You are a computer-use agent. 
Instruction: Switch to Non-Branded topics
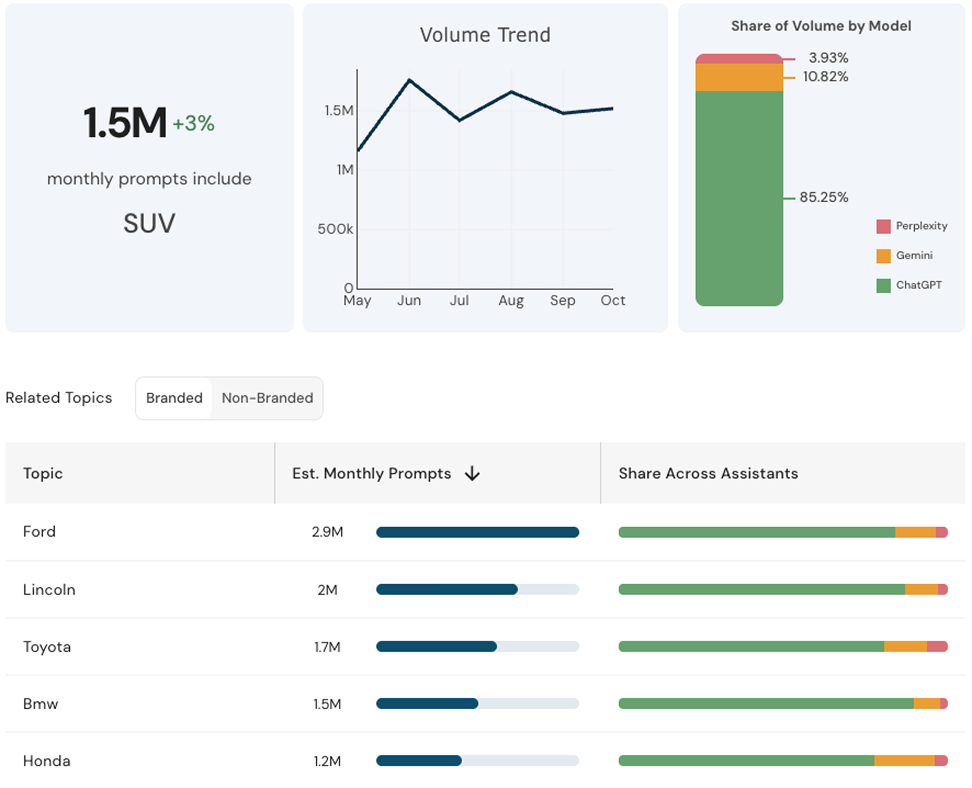tap(268, 398)
